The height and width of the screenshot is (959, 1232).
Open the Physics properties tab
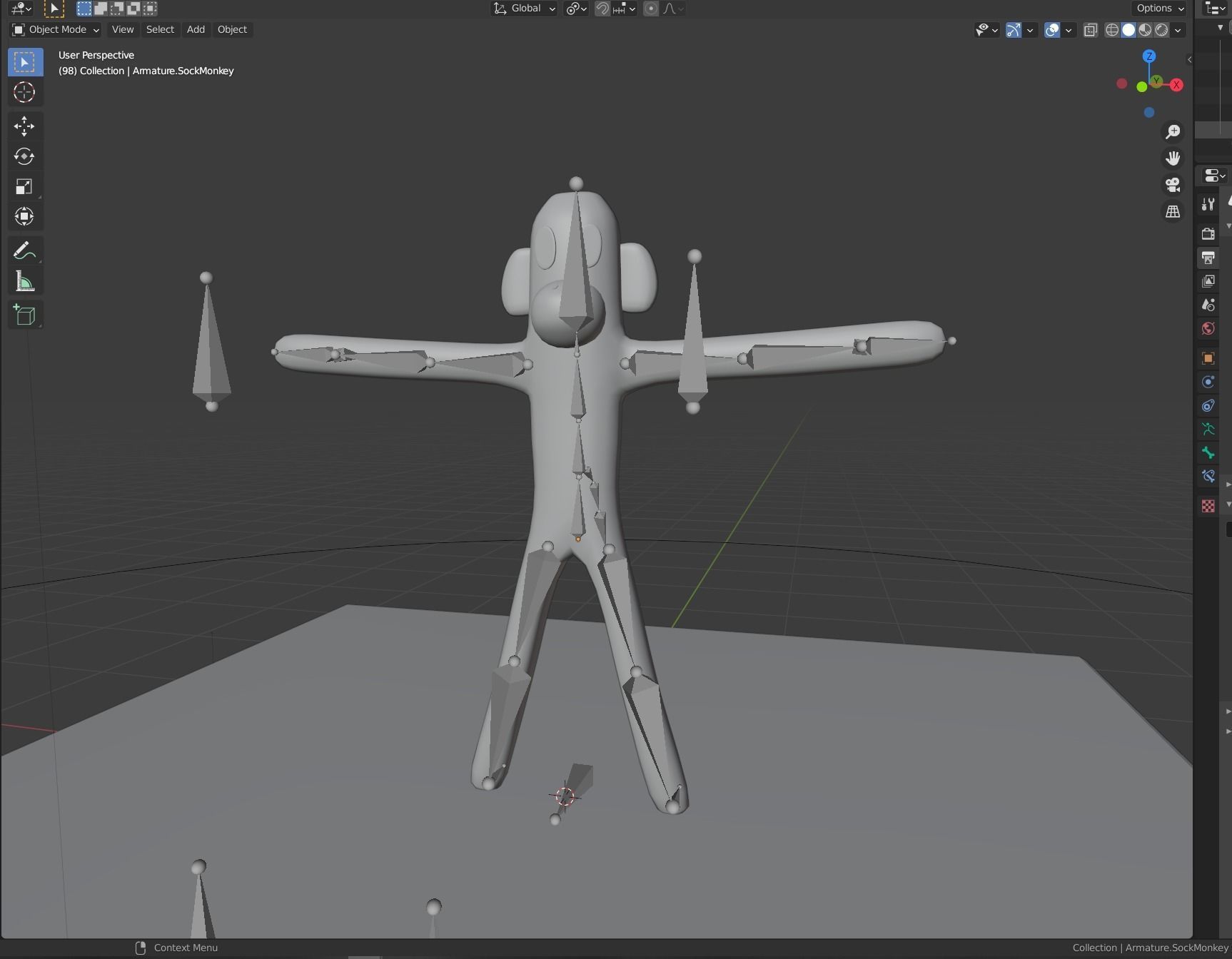1208,382
